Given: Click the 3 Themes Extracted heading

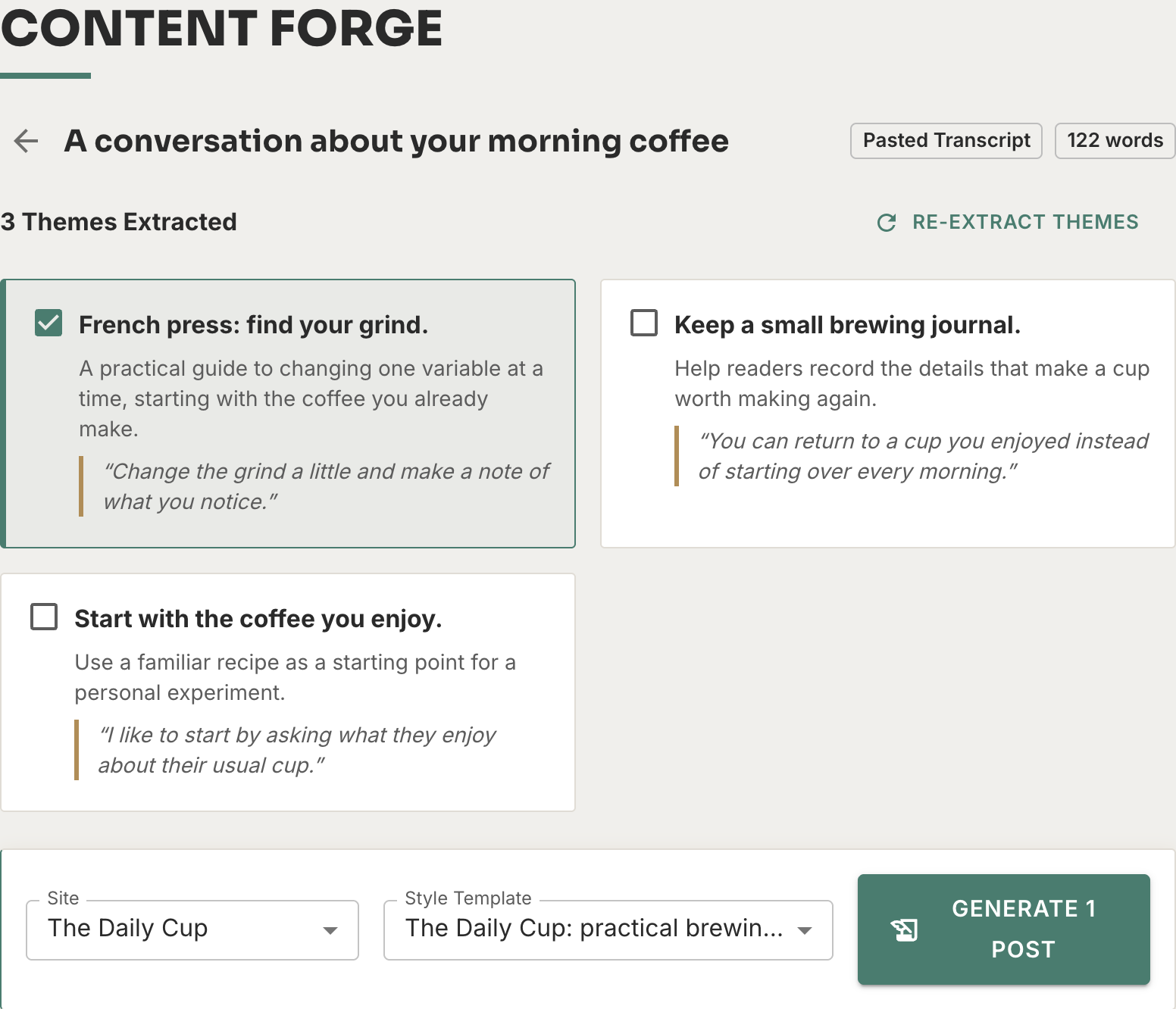Looking at the screenshot, I should [x=119, y=222].
